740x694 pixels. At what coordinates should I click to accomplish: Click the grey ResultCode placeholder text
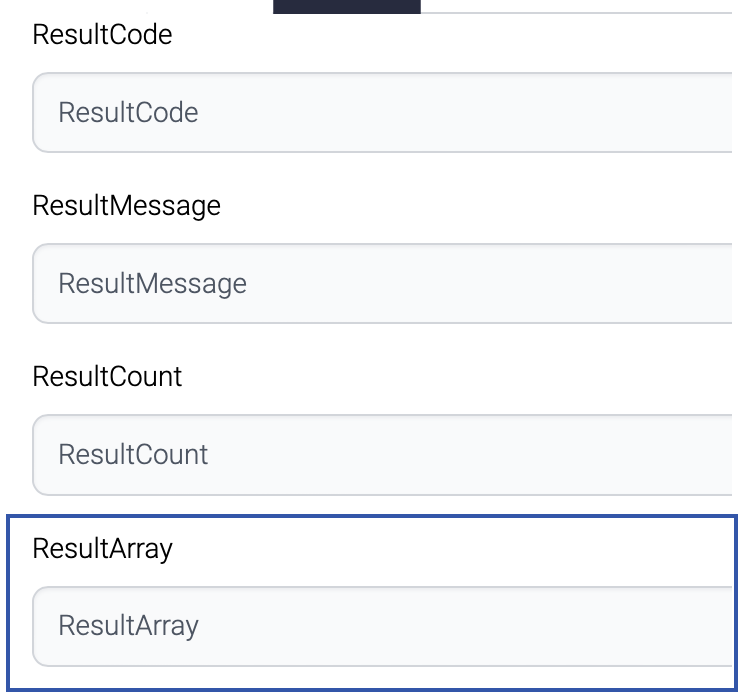tap(128, 112)
